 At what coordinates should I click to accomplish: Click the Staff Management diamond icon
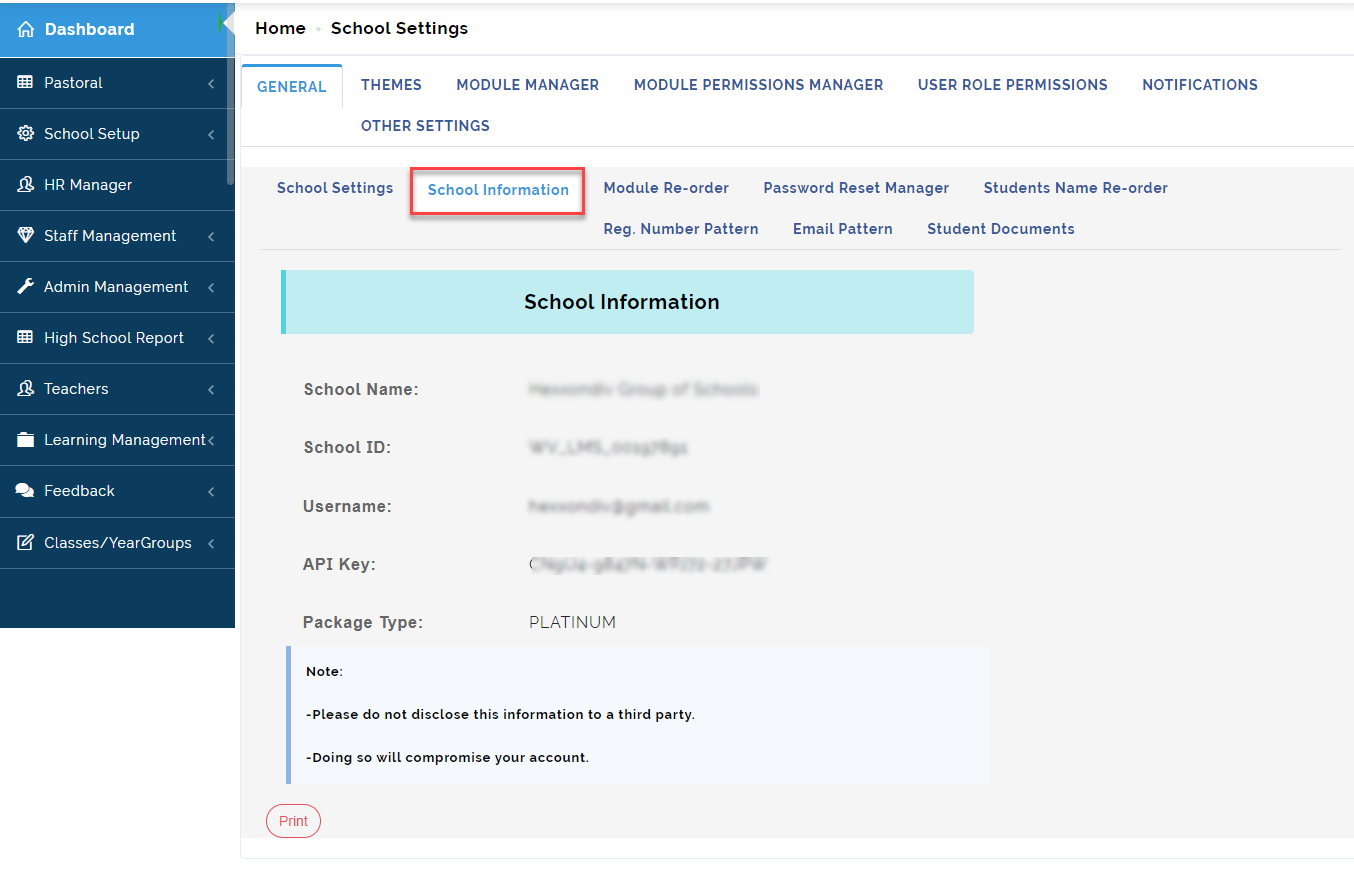[x=26, y=236]
